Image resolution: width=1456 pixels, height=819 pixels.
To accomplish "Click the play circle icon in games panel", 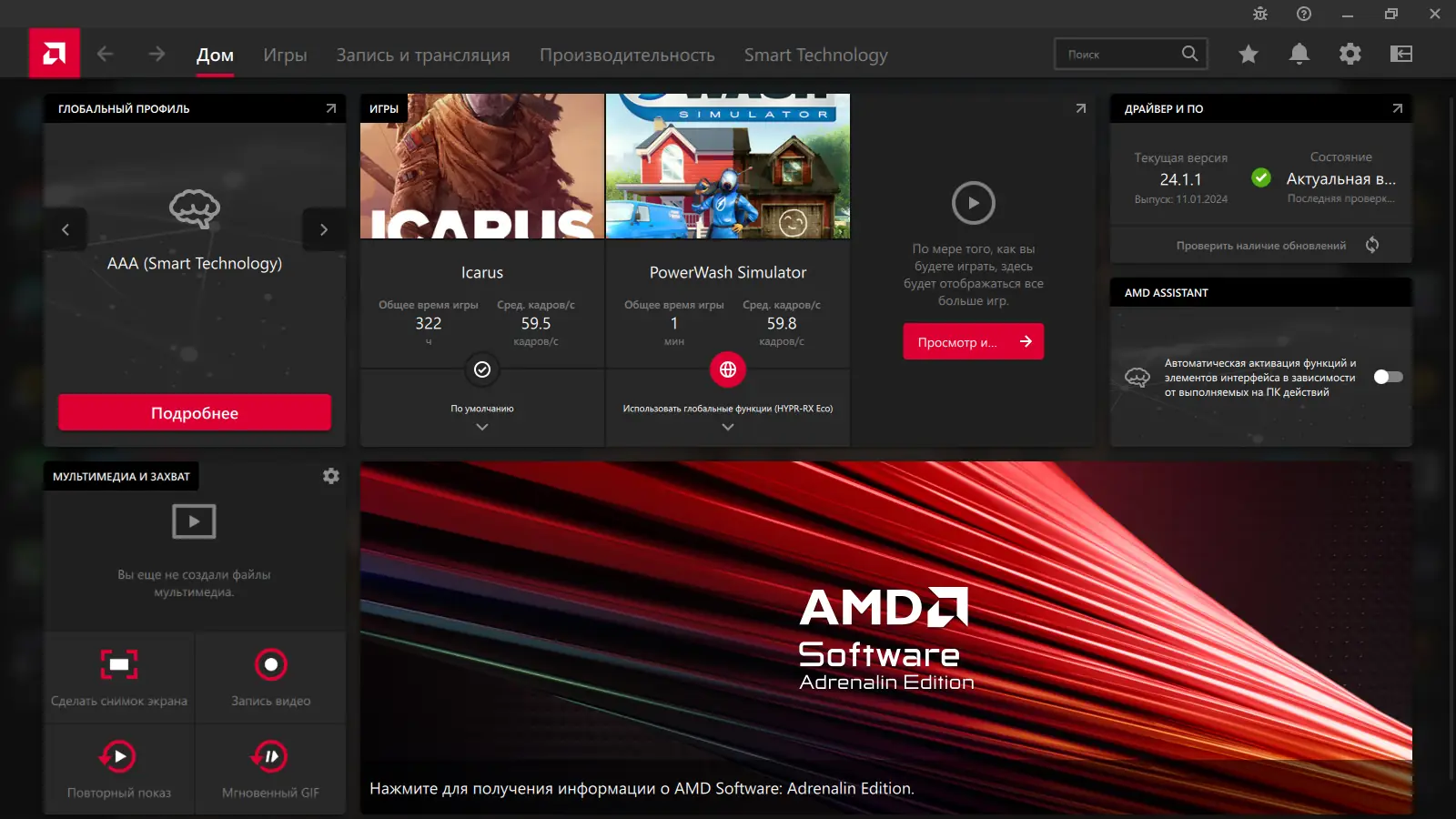I will [974, 203].
